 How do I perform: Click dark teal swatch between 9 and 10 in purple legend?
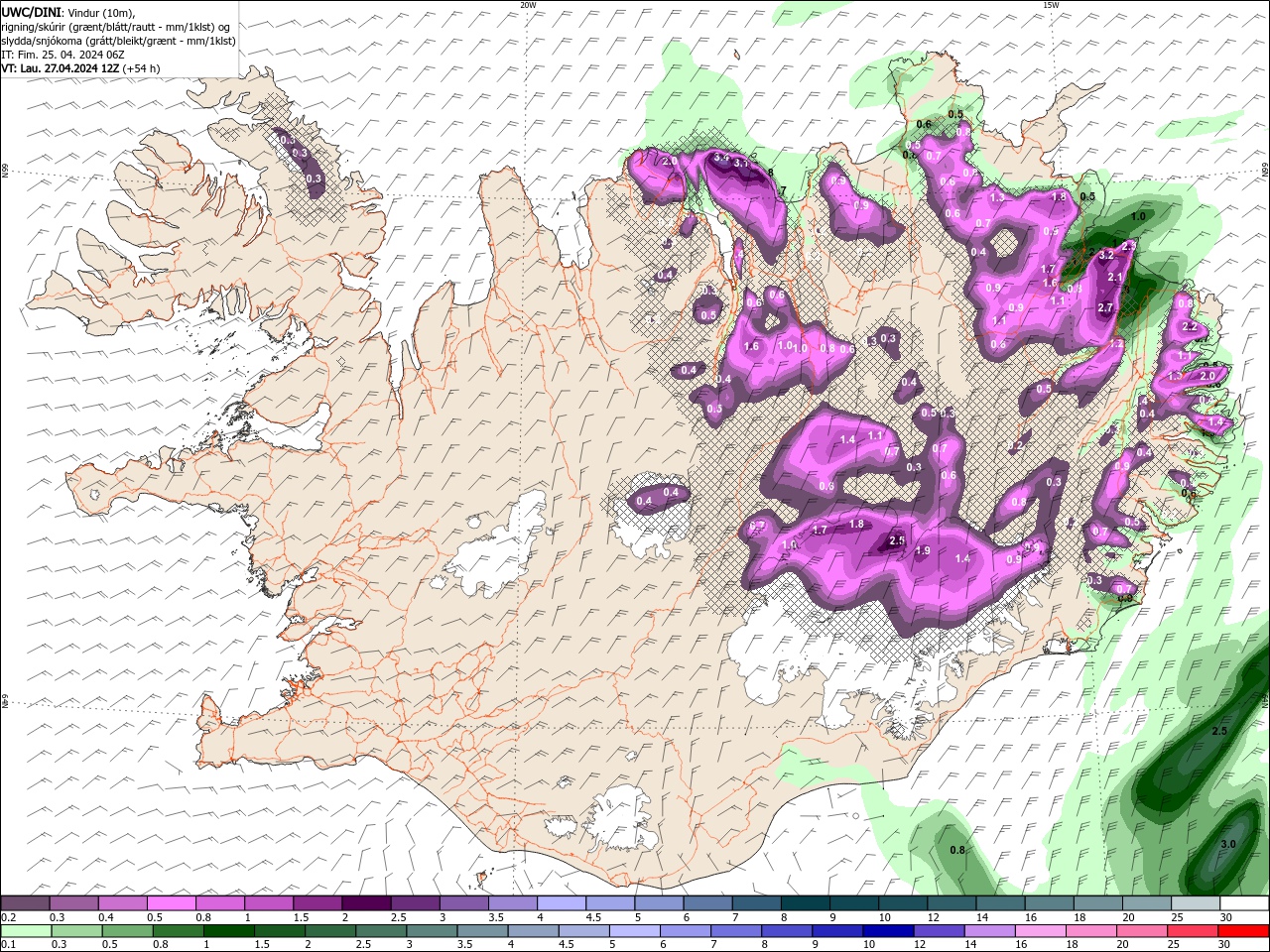pos(852,902)
